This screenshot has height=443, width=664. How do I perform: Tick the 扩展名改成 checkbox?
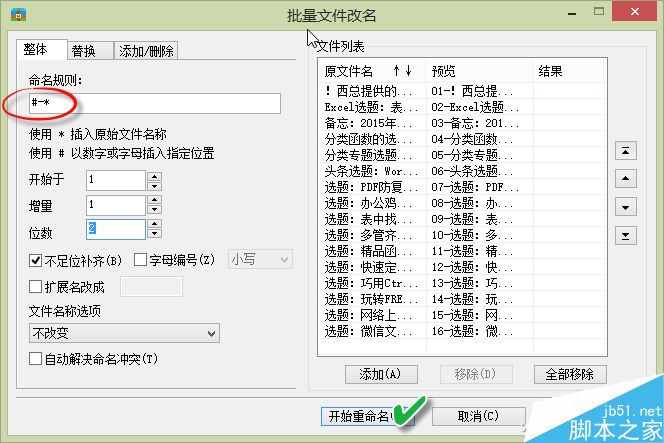pyautogui.click(x=36, y=287)
